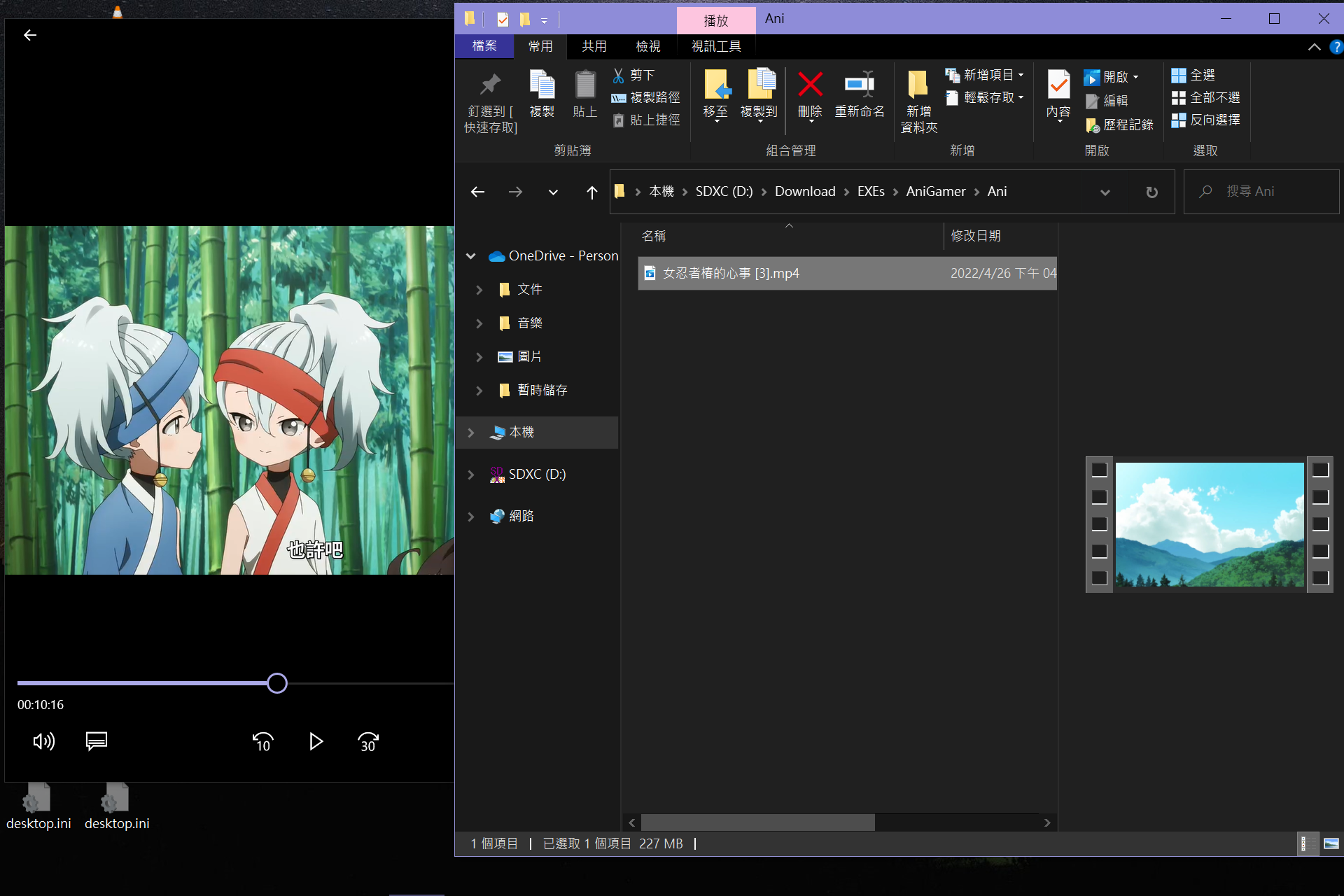
Task: Collapse the ribbon with the chevron
Action: click(x=1314, y=47)
